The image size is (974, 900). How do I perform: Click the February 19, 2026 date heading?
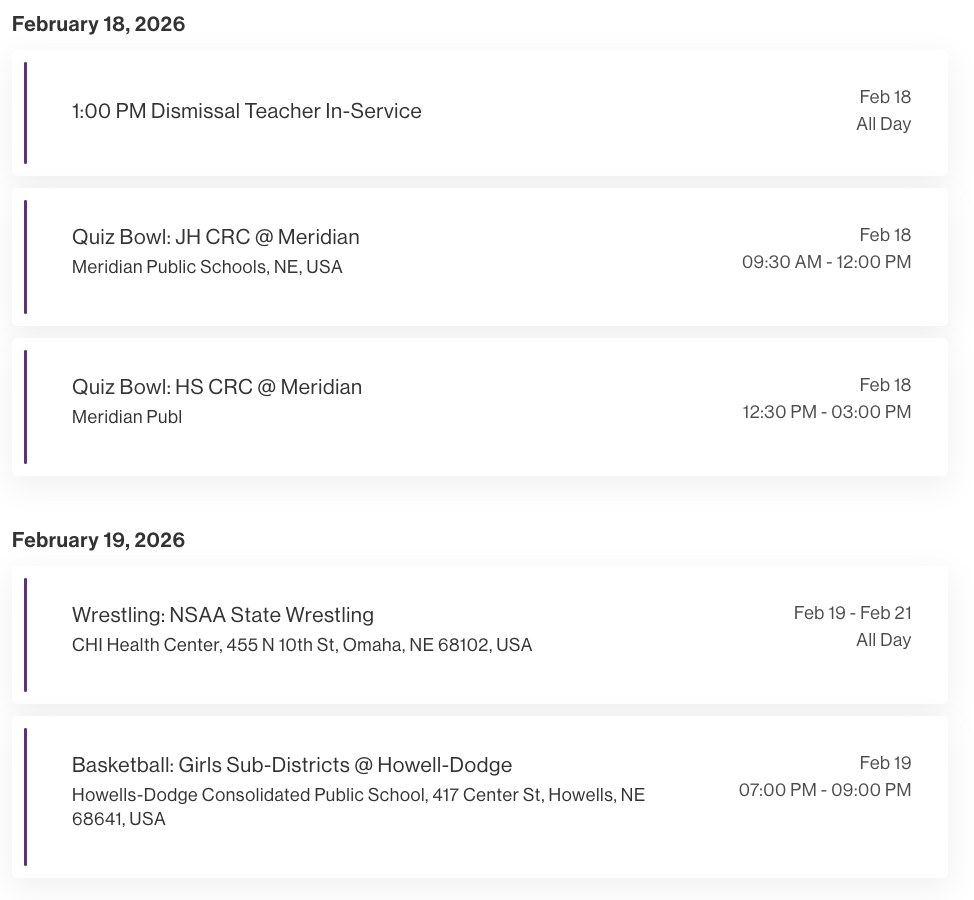(x=98, y=540)
